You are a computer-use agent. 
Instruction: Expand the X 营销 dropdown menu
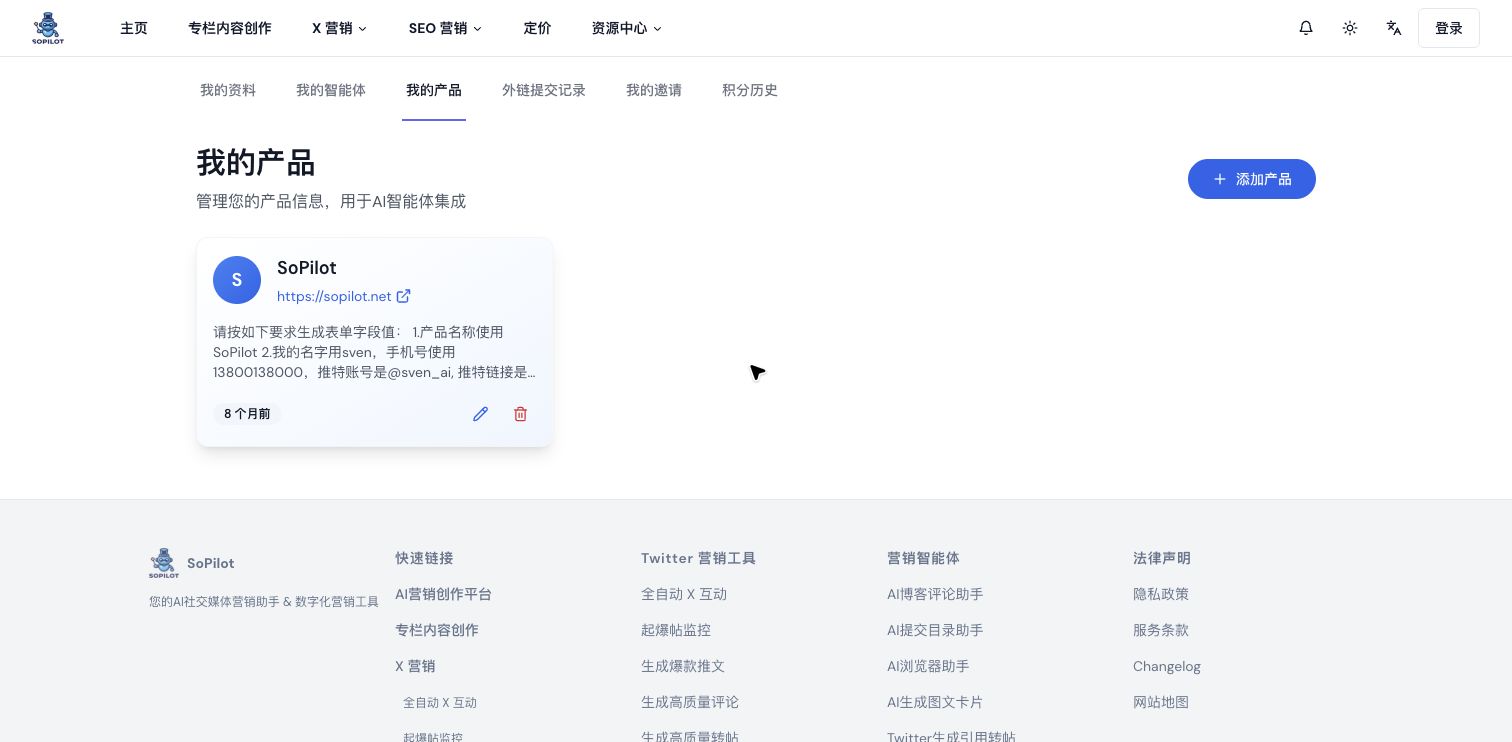click(340, 28)
